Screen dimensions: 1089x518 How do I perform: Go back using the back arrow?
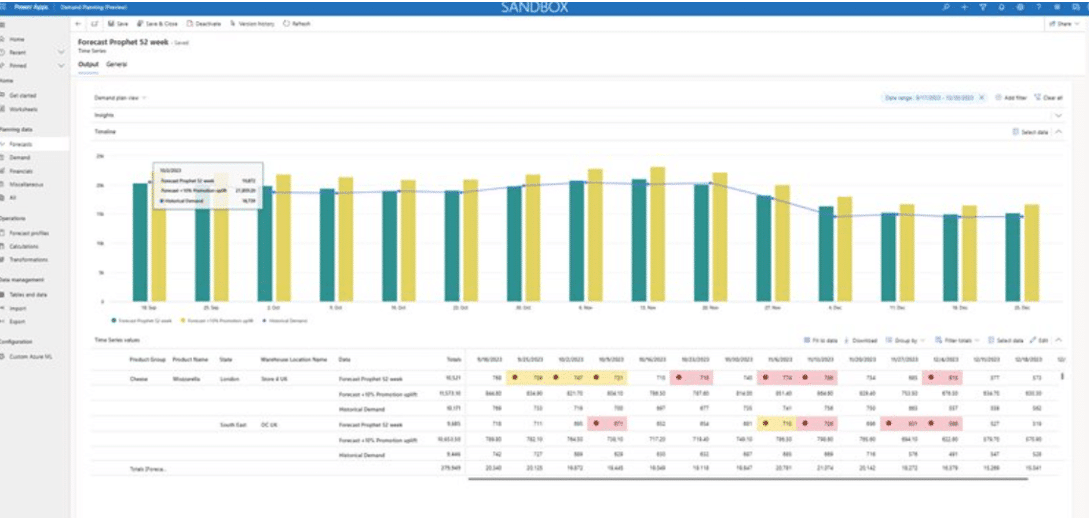click(x=78, y=23)
